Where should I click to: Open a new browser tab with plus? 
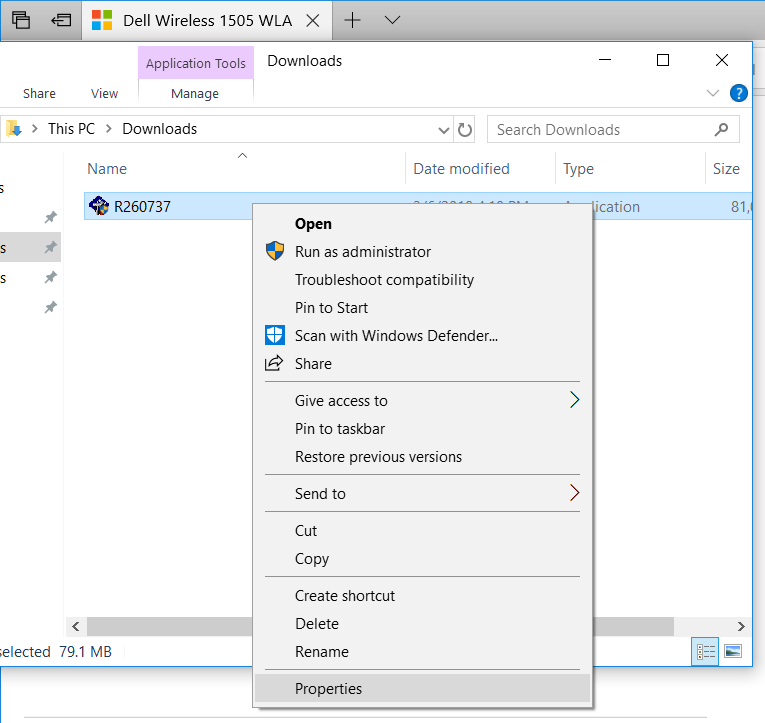352,20
